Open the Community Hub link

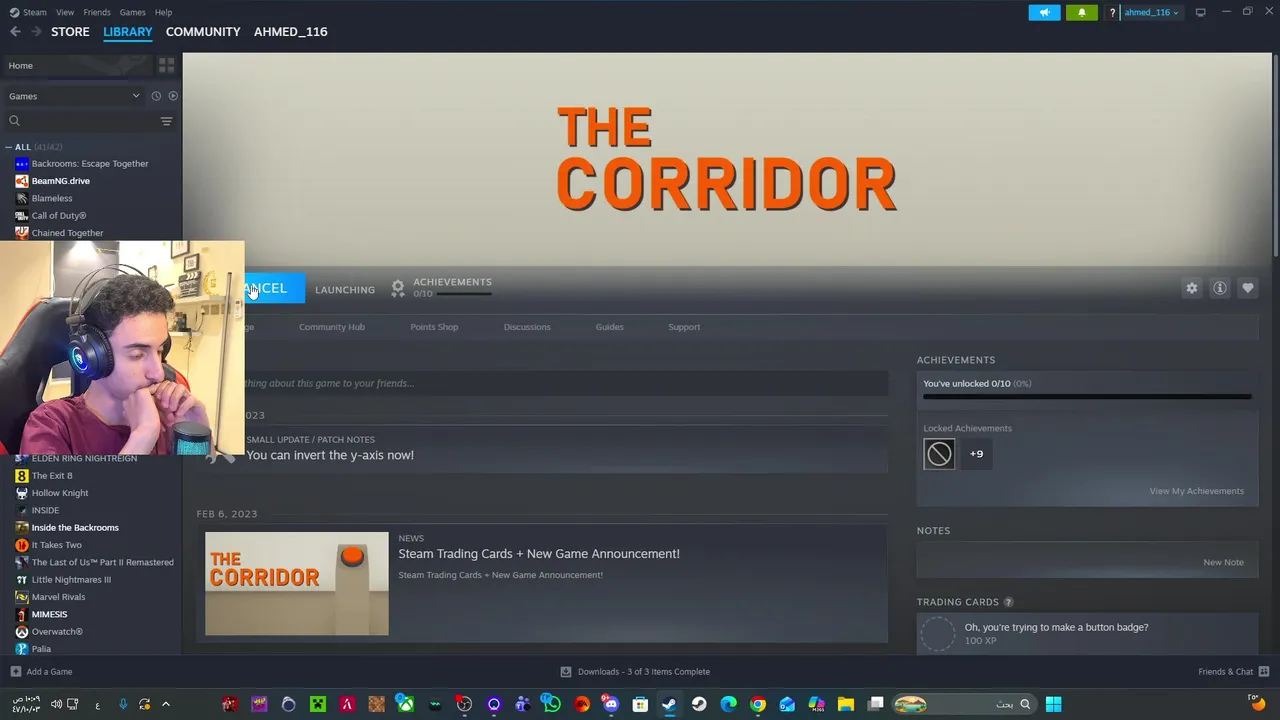coord(332,327)
